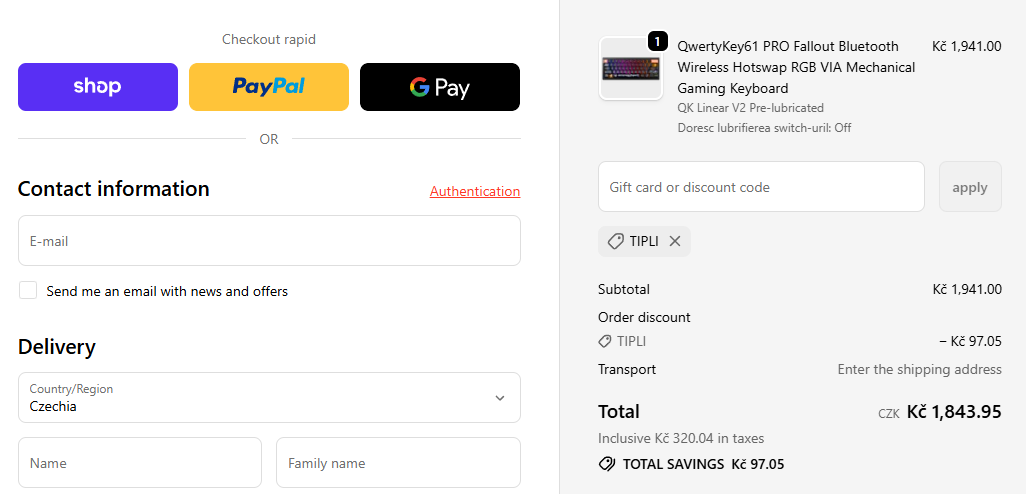Open the Authentication link
1026x494 pixels.
coord(475,191)
